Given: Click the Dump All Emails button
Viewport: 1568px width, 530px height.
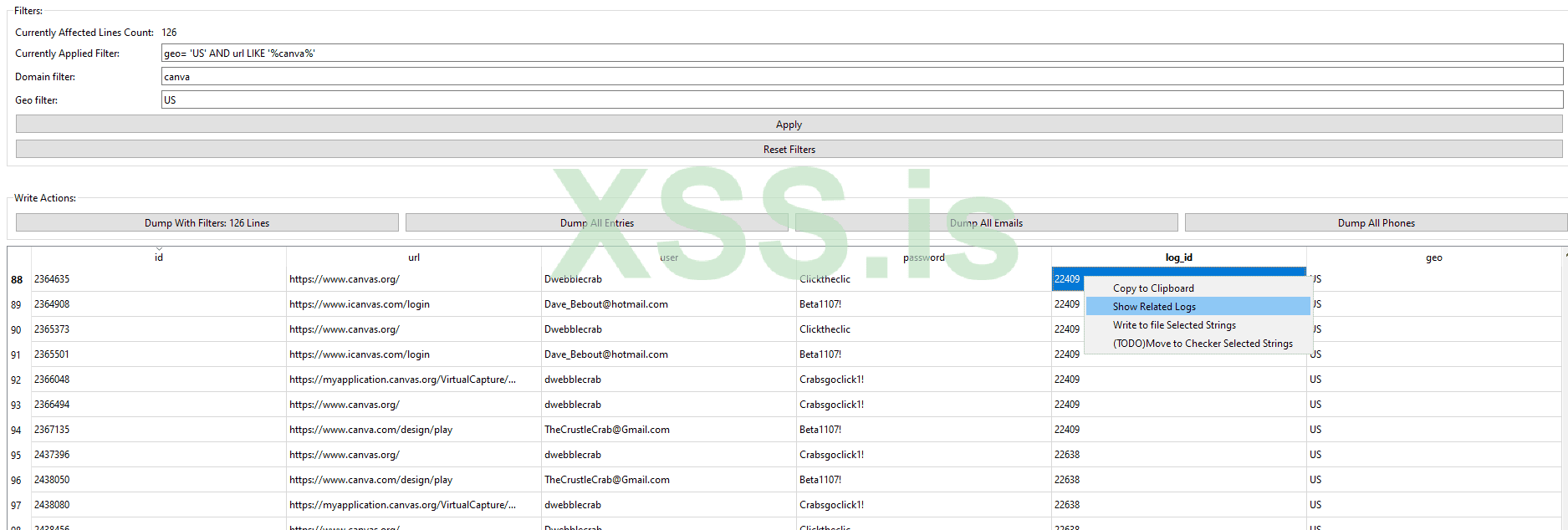Looking at the screenshot, I should (986, 222).
